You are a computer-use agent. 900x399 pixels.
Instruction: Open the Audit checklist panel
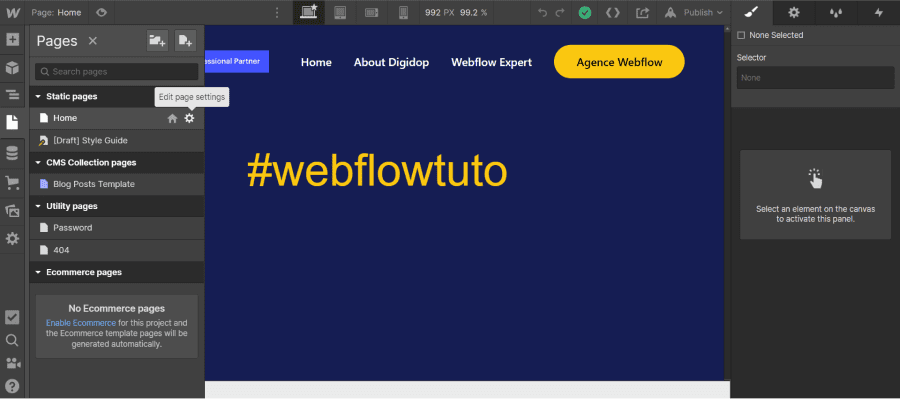pos(12,317)
